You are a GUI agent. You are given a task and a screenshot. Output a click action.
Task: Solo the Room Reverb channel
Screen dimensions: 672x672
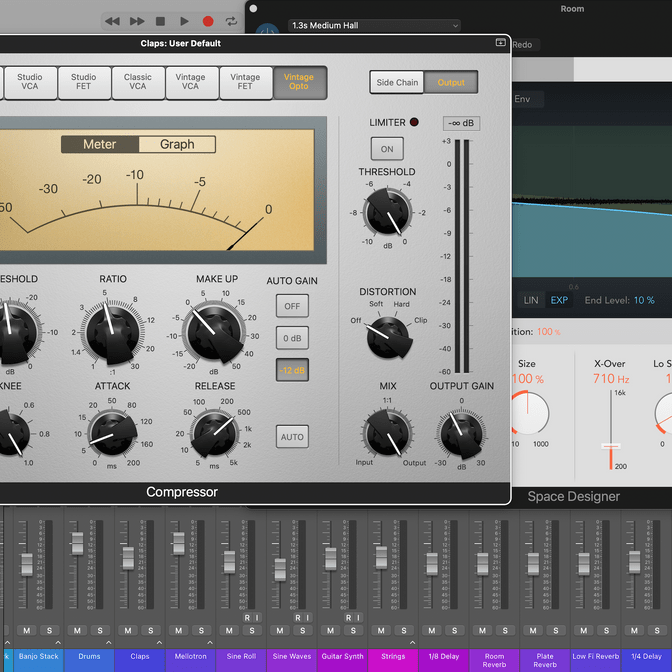[505, 630]
